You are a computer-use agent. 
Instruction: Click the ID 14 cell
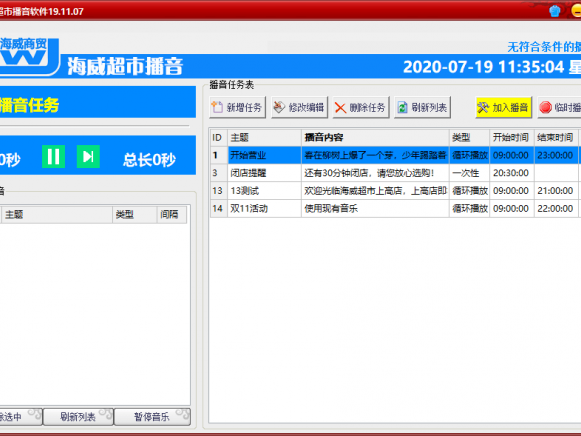click(218, 209)
